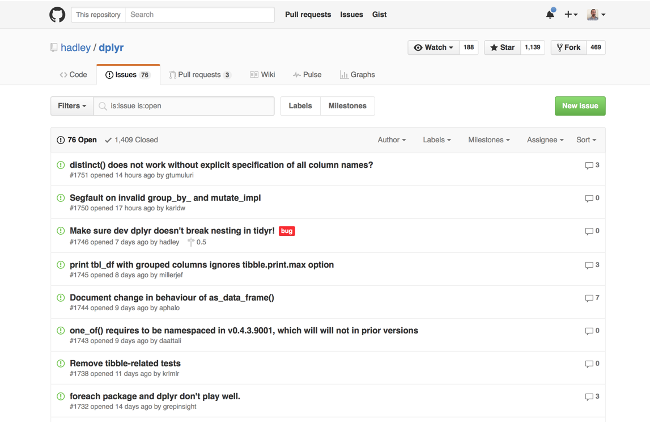The height and width of the screenshot is (422, 650).
Task: Click the open-issue icon for issue #1746
Action: click(61, 230)
